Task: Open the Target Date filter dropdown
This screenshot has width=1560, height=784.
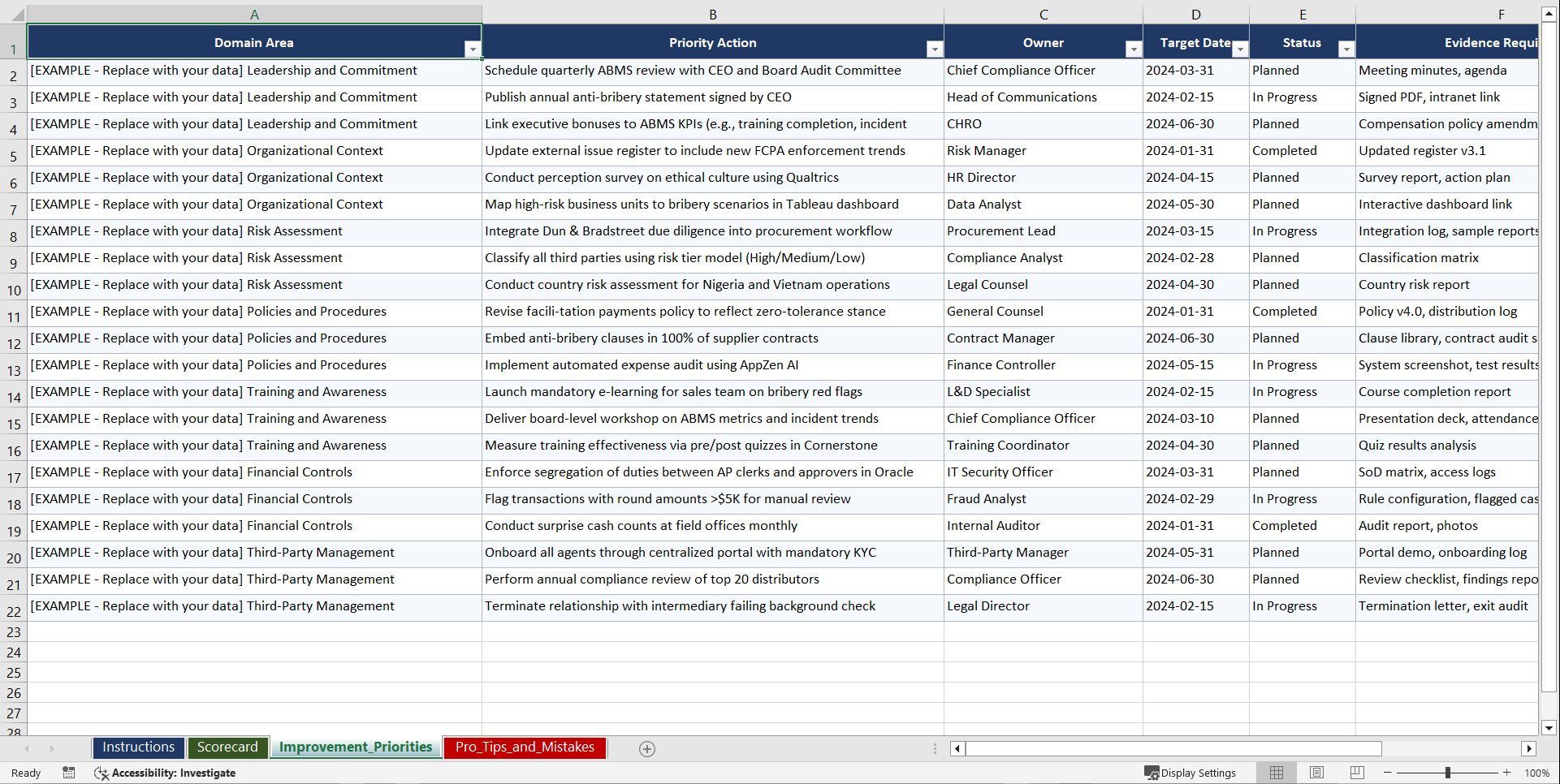Action: click(x=1240, y=49)
